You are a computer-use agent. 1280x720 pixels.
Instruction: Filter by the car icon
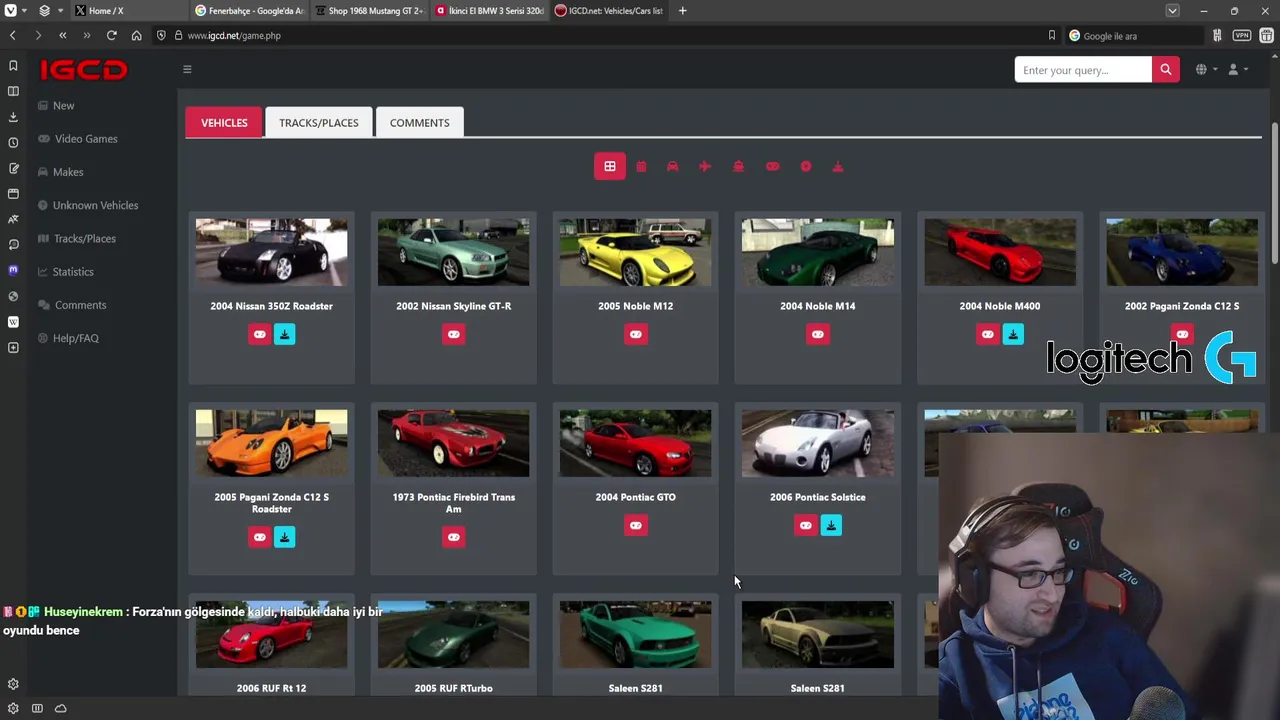click(x=672, y=166)
